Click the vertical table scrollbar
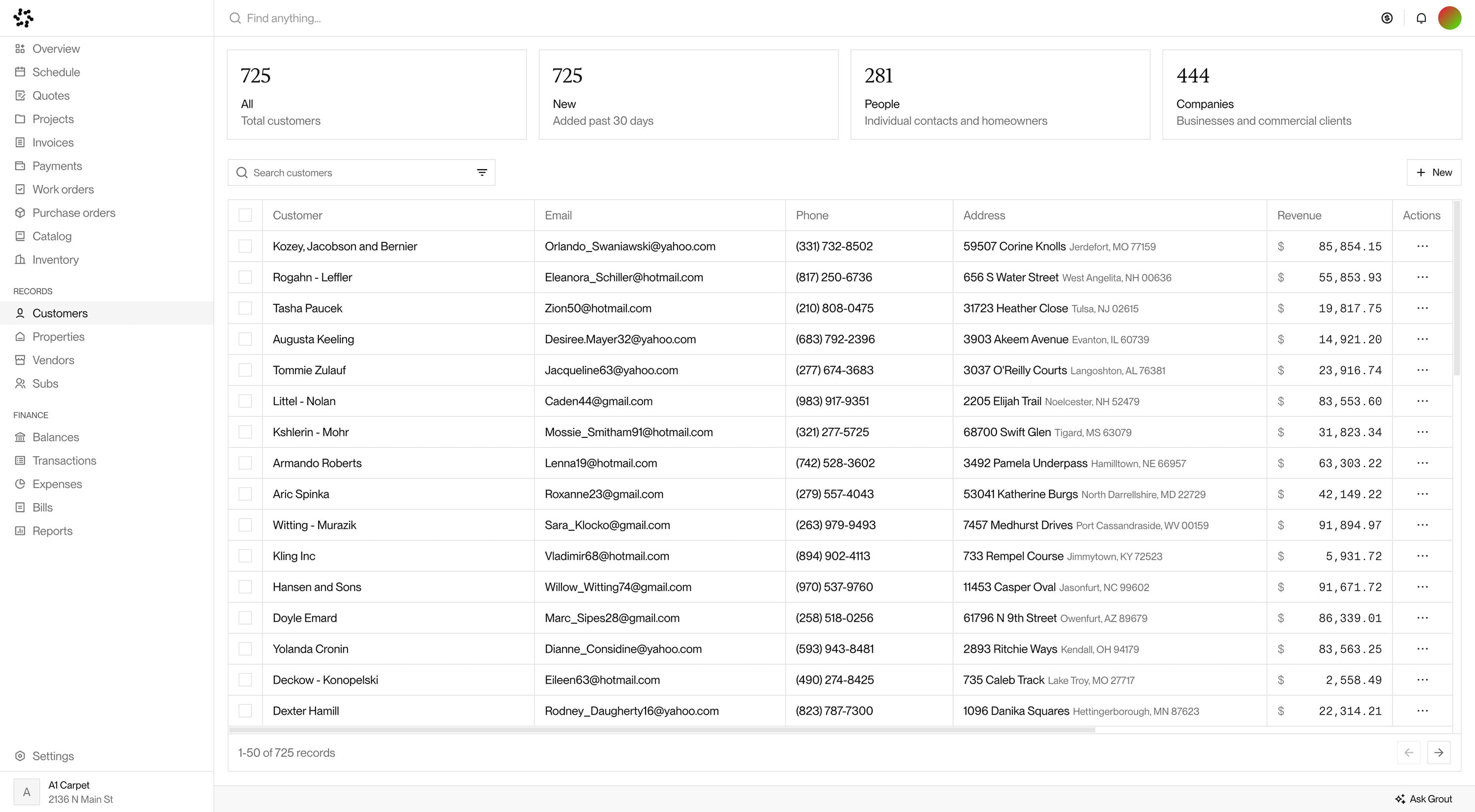The image size is (1475, 812). point(1457,288)
